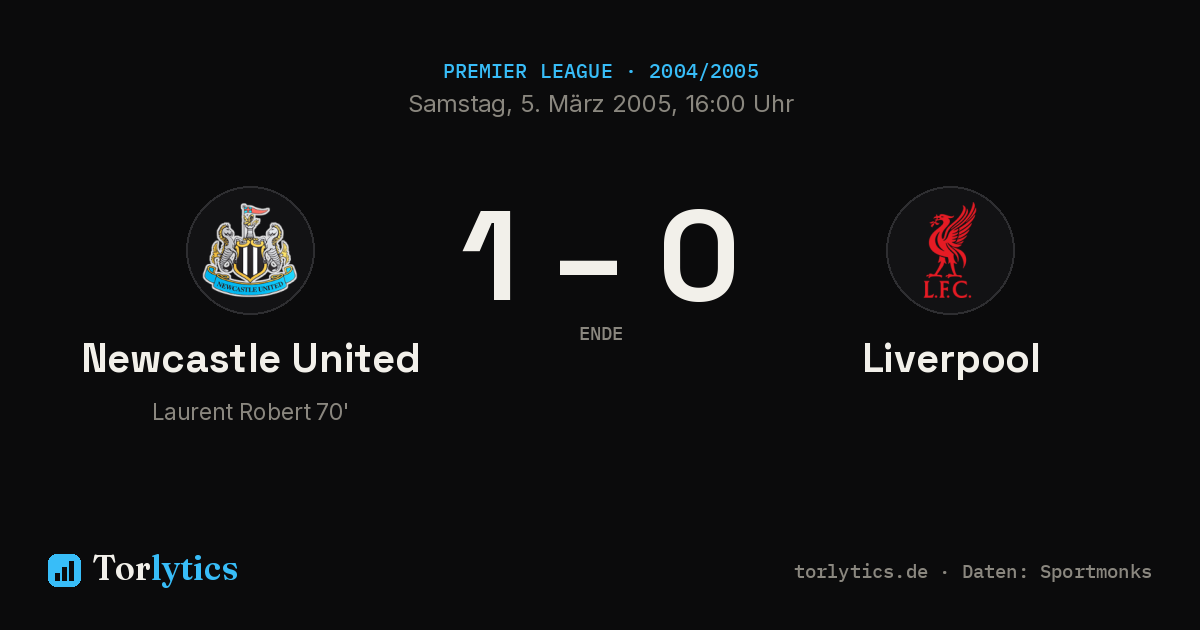This screenshot has height=630, width=1200.
Task: Click the ENDE match status label
Action: [x=601, y=334]
